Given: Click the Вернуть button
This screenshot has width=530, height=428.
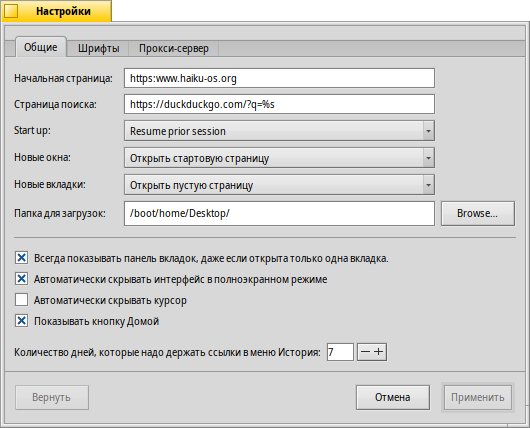Looking at the screenshot, I should tap(52, 397).
